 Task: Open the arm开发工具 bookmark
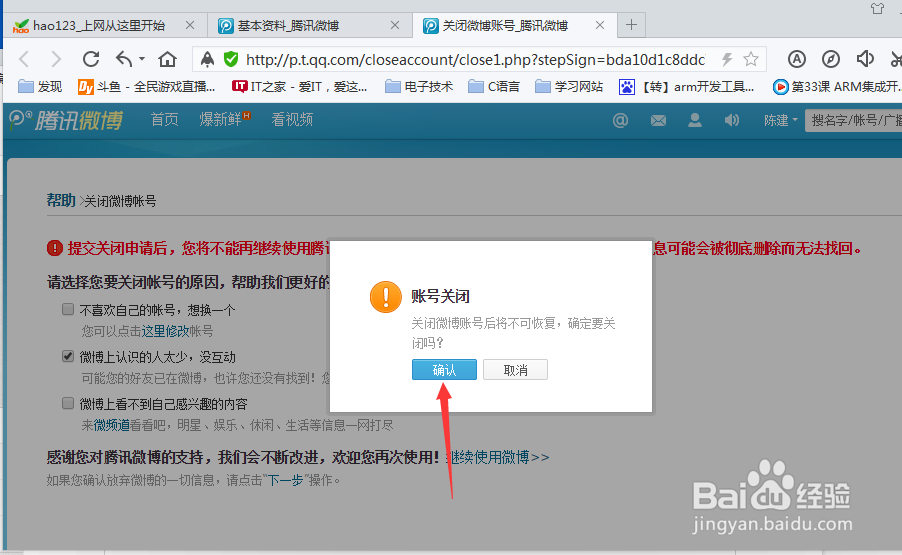point(687,87)
